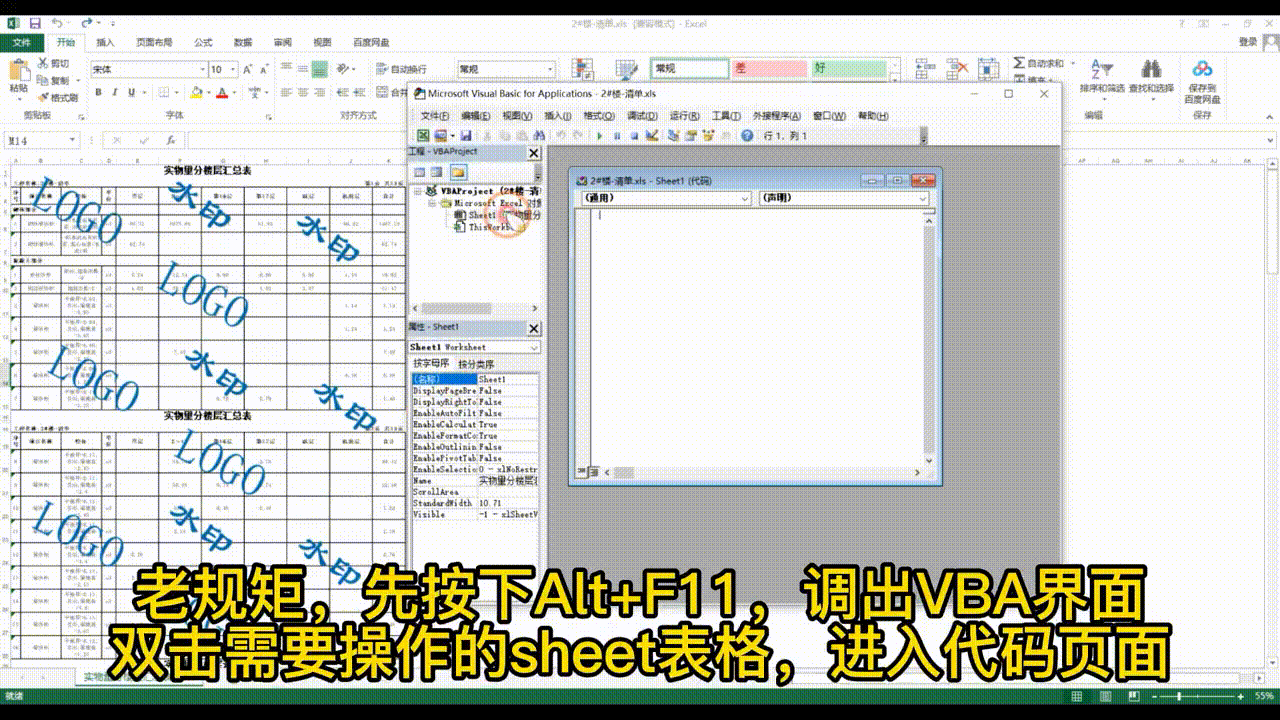
Task: Toggle Folders icon in project panel
Action: (458, 172)
